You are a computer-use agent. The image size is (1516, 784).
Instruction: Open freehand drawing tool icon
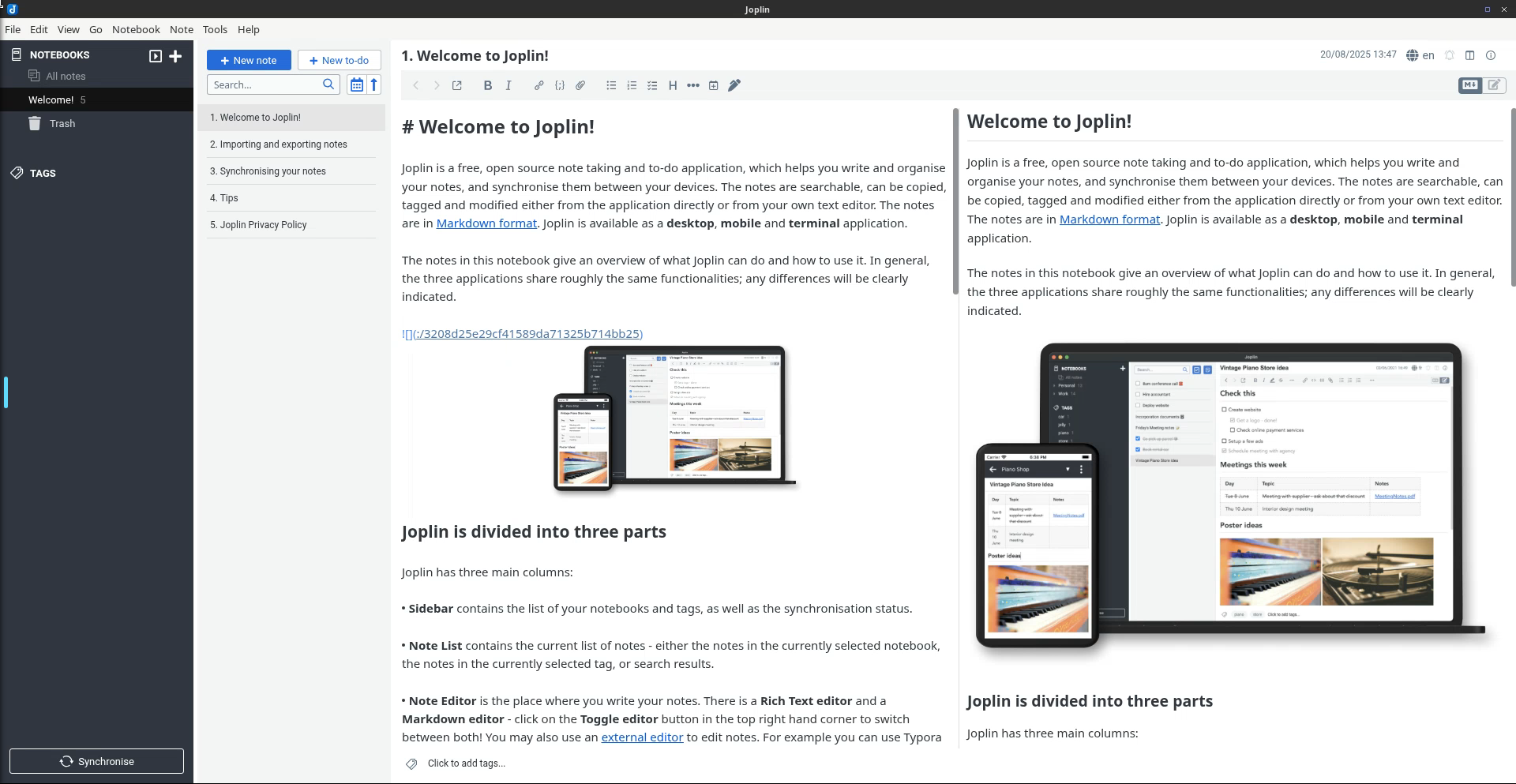(734, 85)
